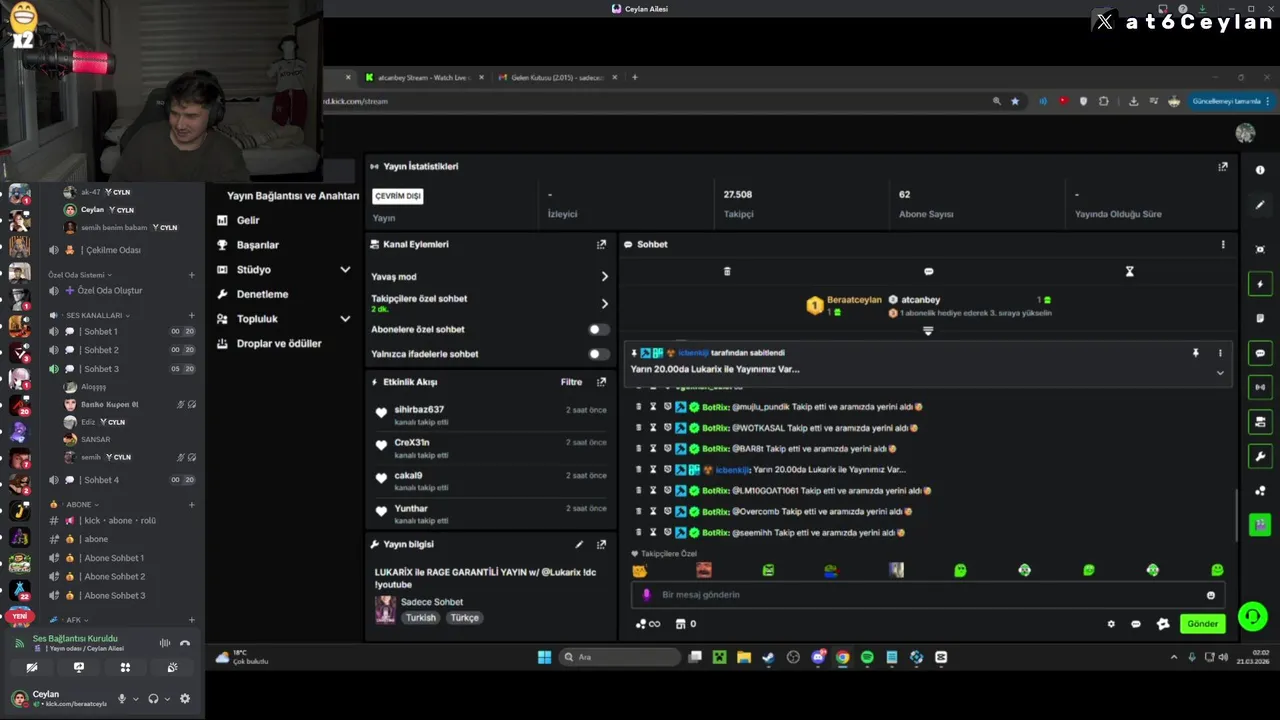
Task: Mute Discord microphone
Action: [x=122, y=699]
